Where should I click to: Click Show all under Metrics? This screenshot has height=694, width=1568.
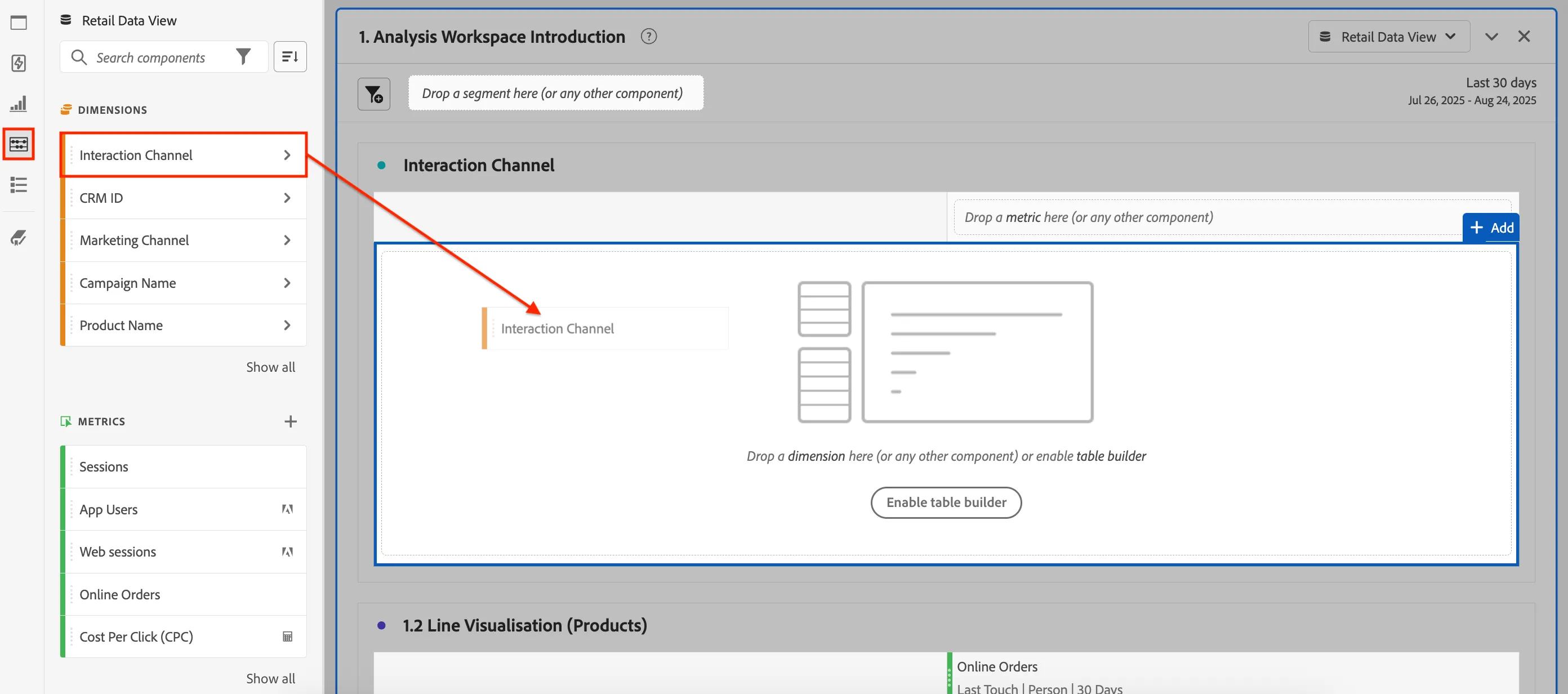pos(270,678)
